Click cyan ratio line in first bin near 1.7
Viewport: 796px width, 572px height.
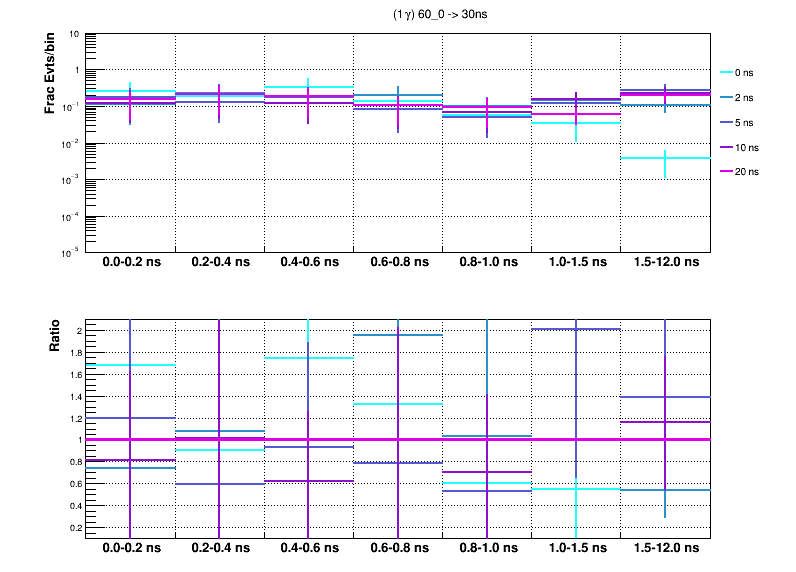tap(131, 365)
